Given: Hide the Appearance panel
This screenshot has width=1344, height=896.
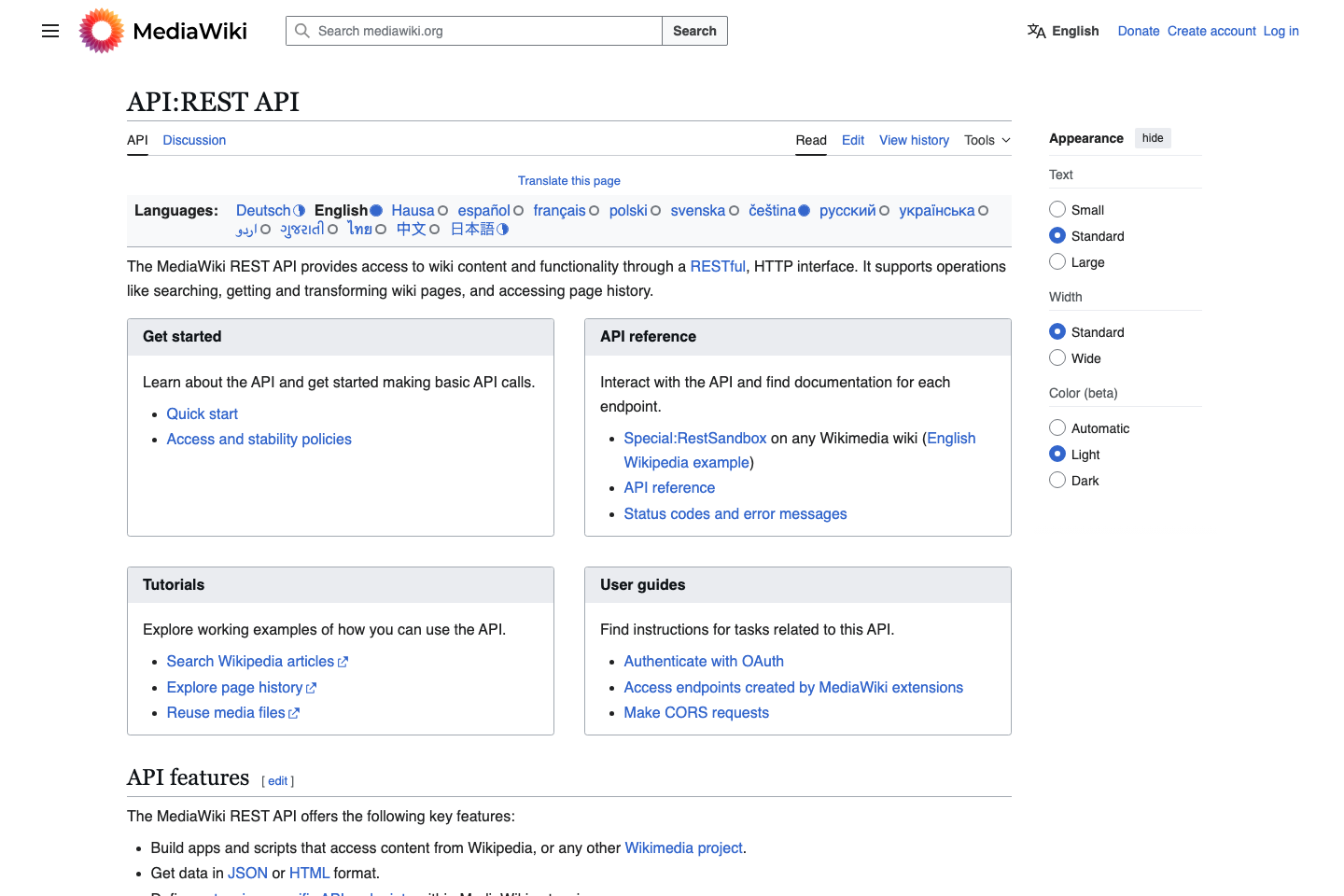Looking at the screenshot, I should click(1153, 137).
